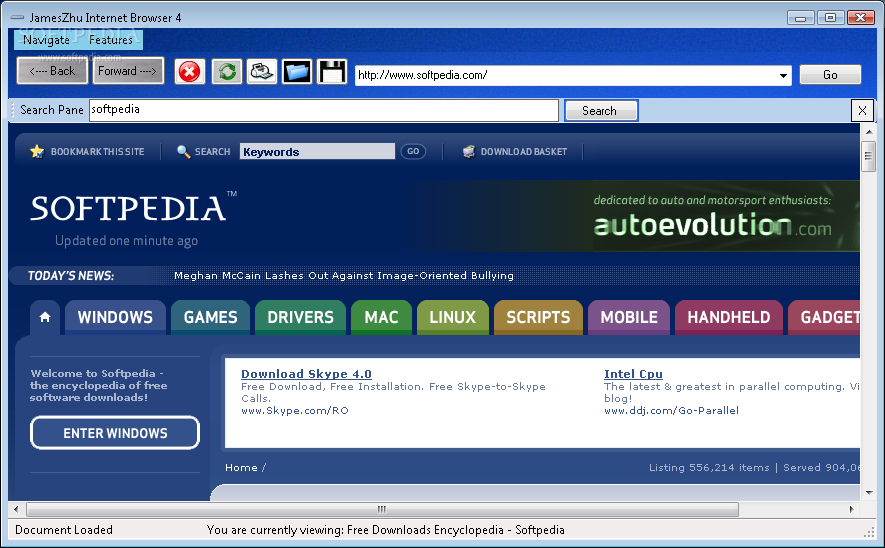Open the DRIVERS category tab
Screen dimensions: 885x548
[300, 317]
